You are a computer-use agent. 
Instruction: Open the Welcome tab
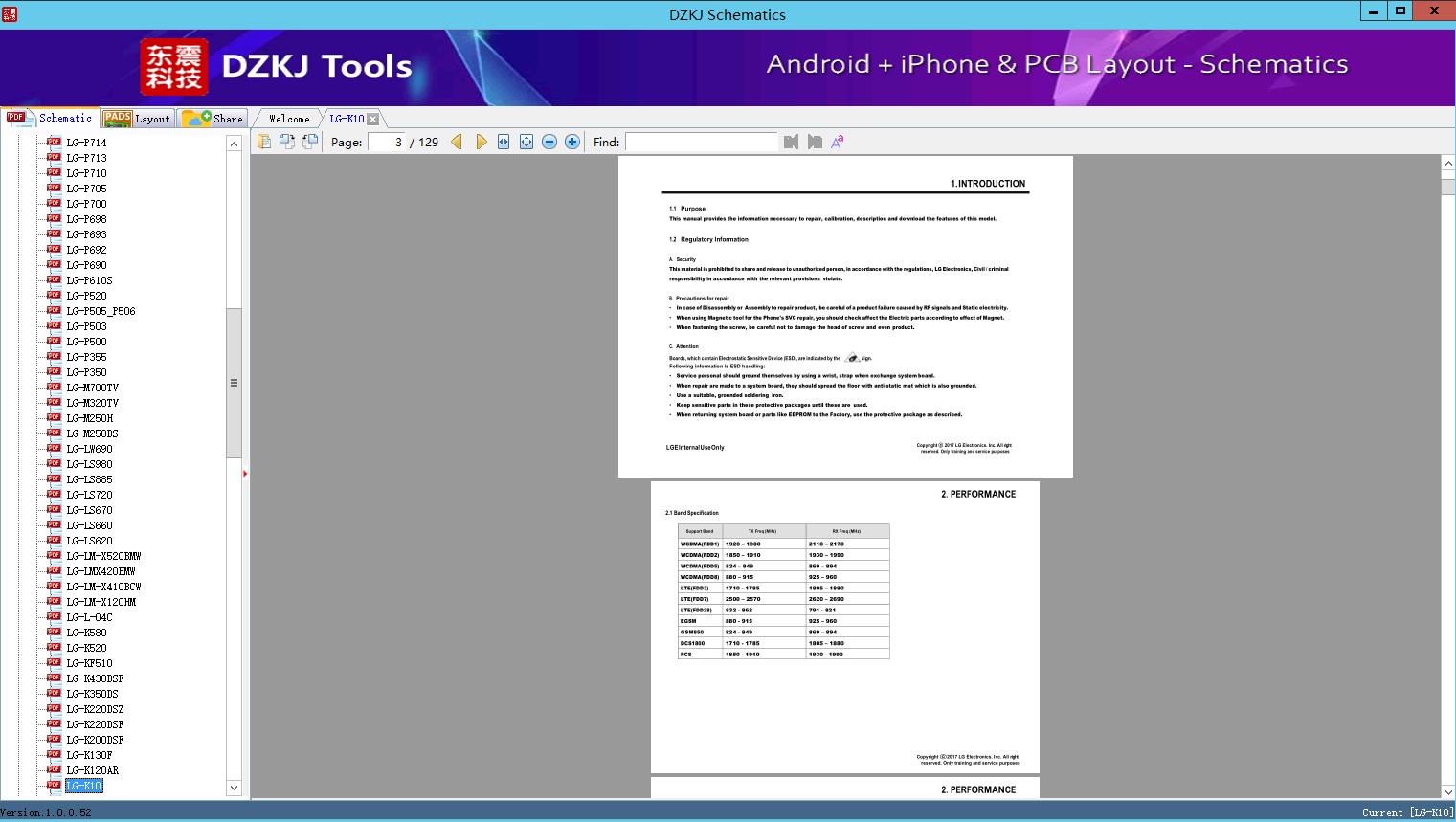click(289, 119)
